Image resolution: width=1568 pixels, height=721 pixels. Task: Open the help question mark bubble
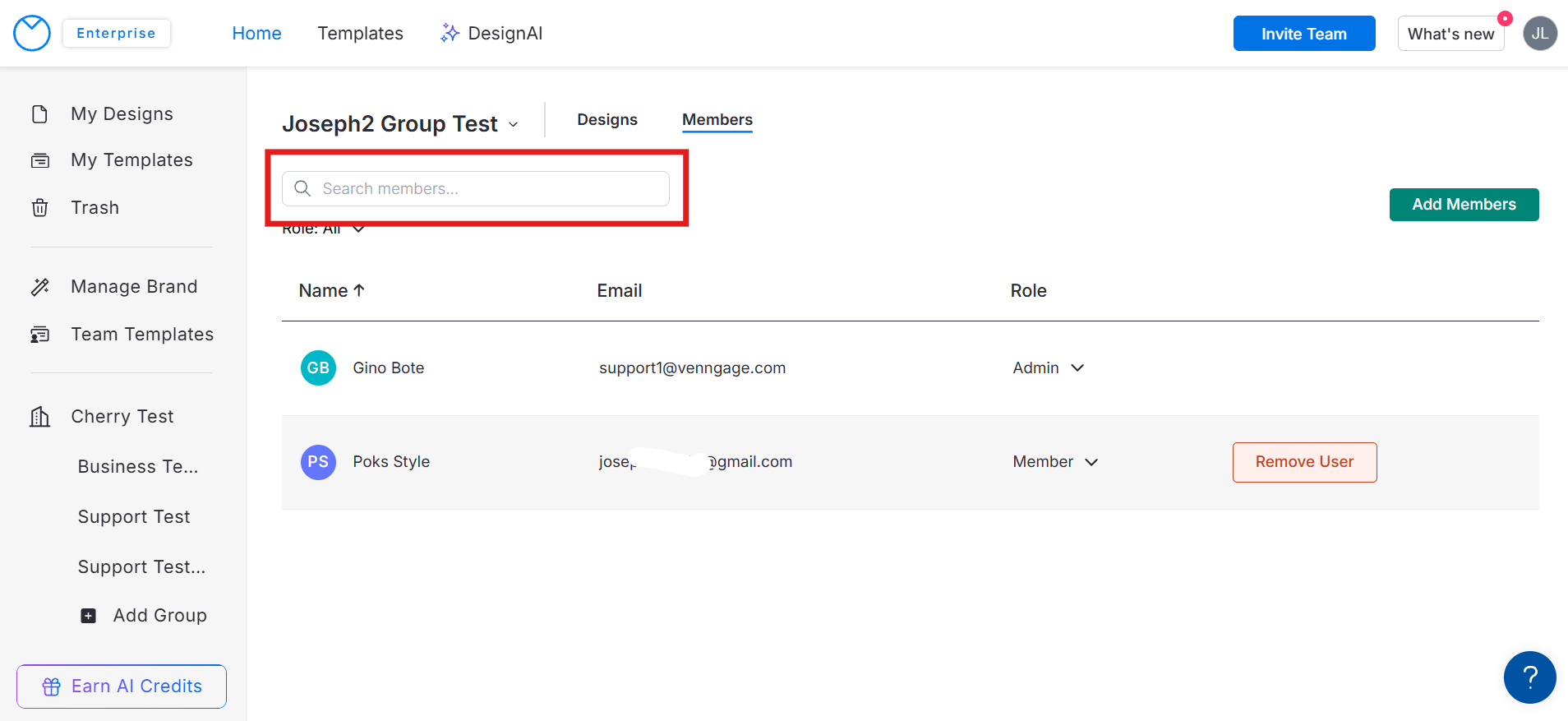(x=1530, y=677)
